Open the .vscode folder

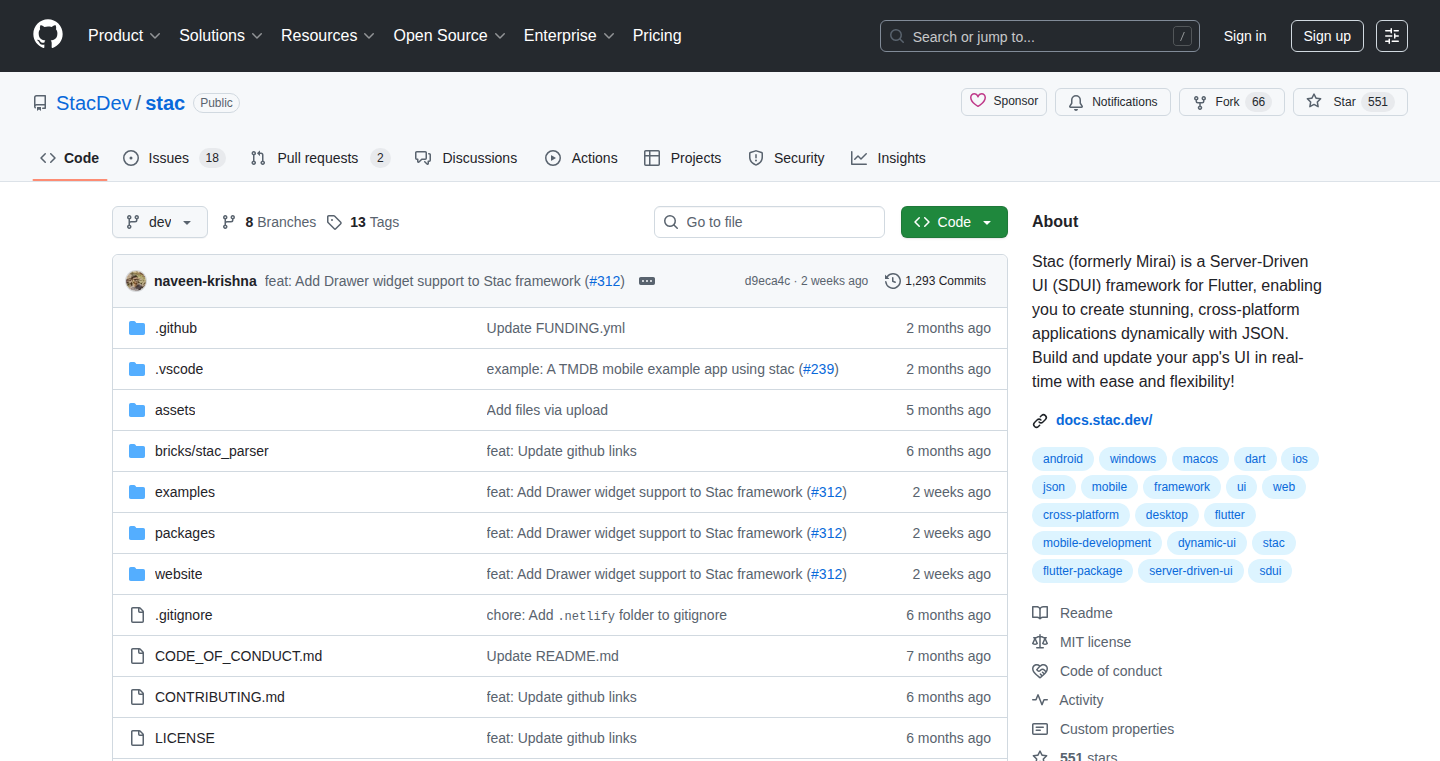pos(179,369)
